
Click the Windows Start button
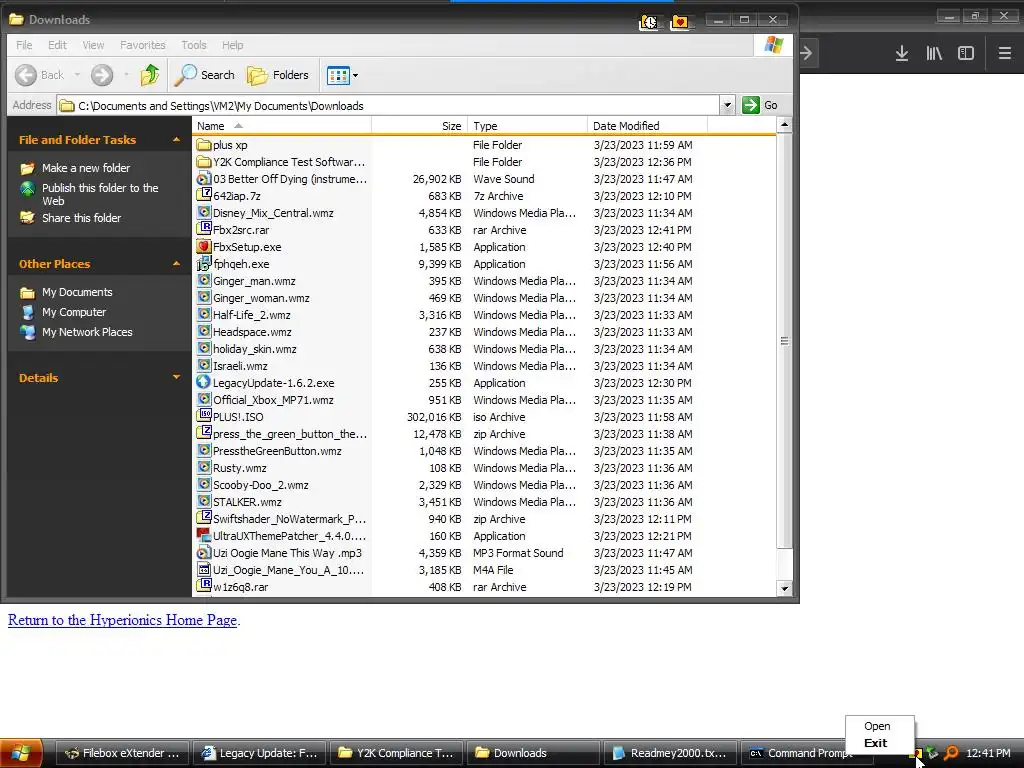coord(22,753)
